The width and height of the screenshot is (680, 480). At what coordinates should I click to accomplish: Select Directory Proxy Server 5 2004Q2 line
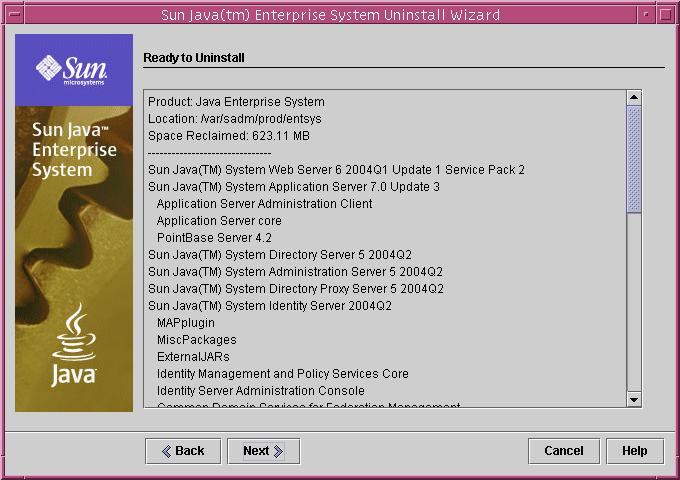[296, 289]
